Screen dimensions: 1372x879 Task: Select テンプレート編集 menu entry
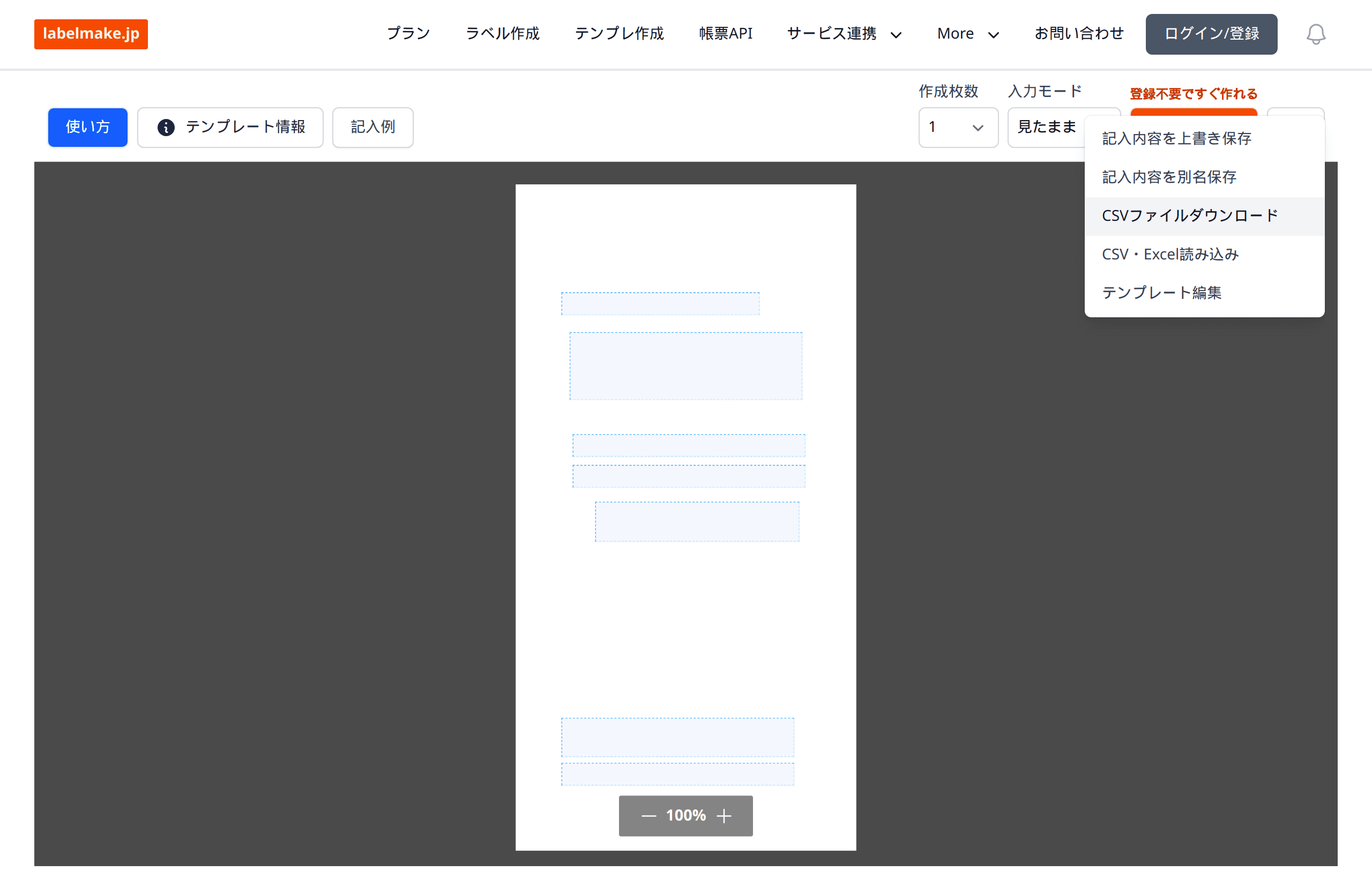pyautogui.click(x=1204, y=293)
